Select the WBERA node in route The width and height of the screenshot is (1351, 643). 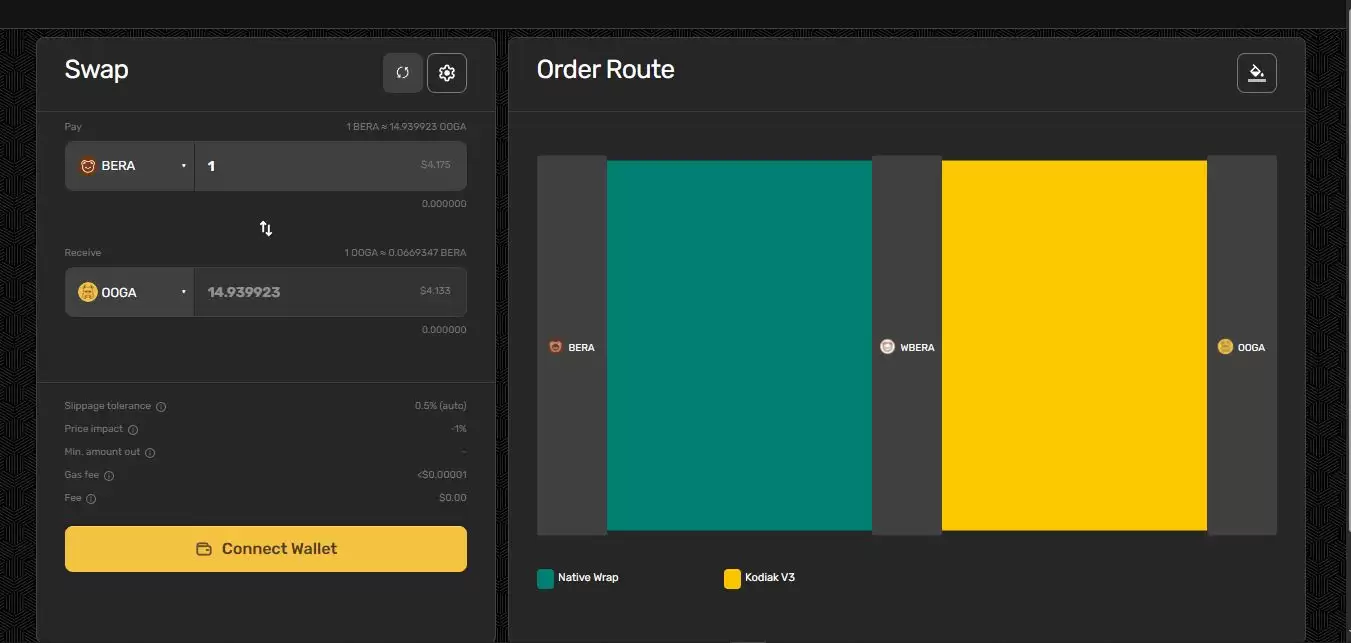click(x=906, y=347)
